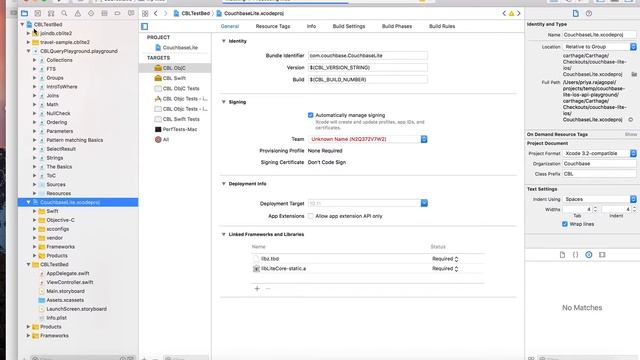Open the Debug navigator icon
The image size is (640, 360).
tap(104, 13)
